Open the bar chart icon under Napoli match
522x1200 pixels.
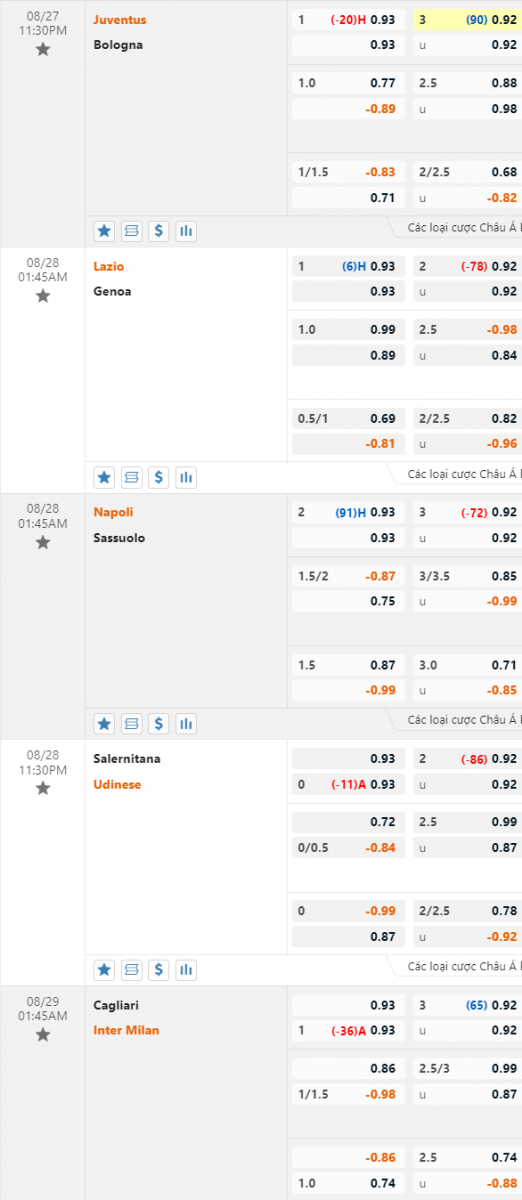(185, 723)
